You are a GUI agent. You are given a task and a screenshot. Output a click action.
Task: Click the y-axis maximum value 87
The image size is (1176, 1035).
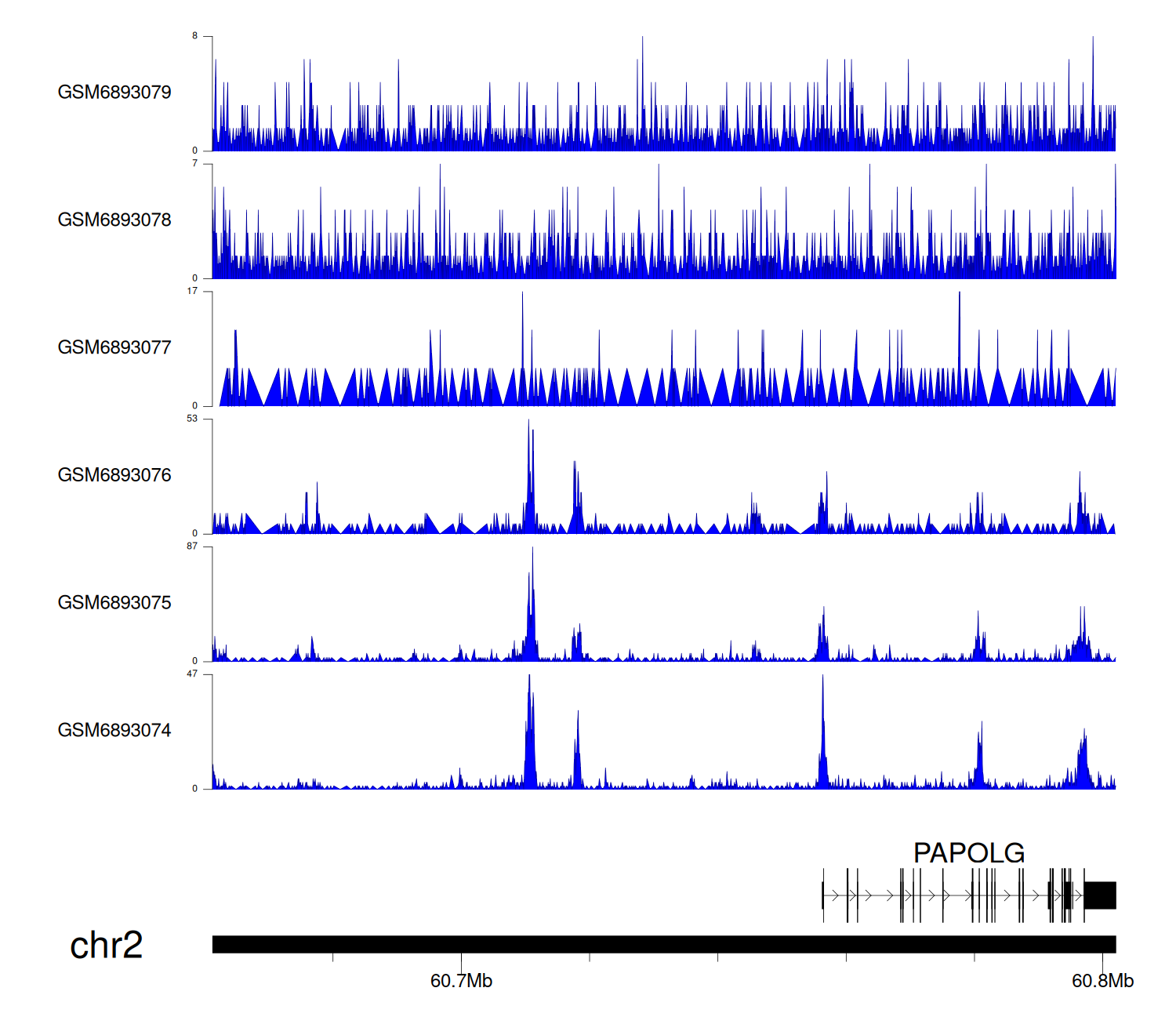(x=192, y=547)
